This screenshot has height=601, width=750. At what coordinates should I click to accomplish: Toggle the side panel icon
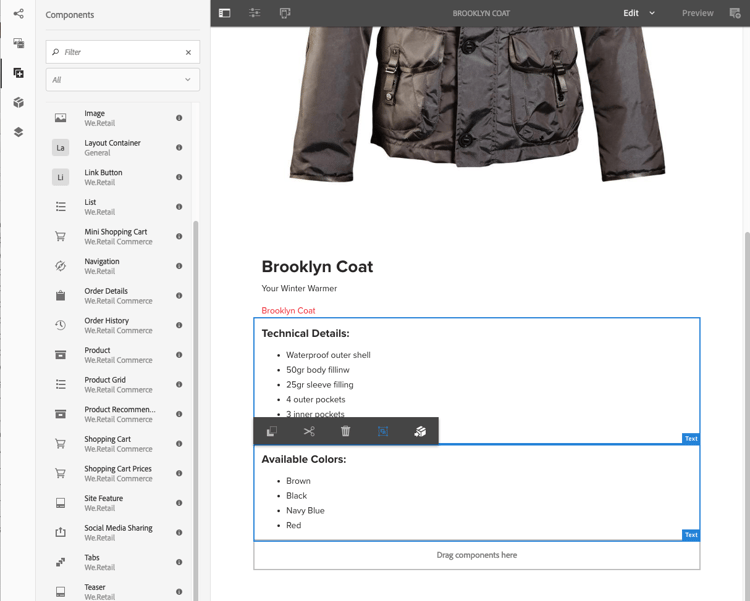click(224, 13)
